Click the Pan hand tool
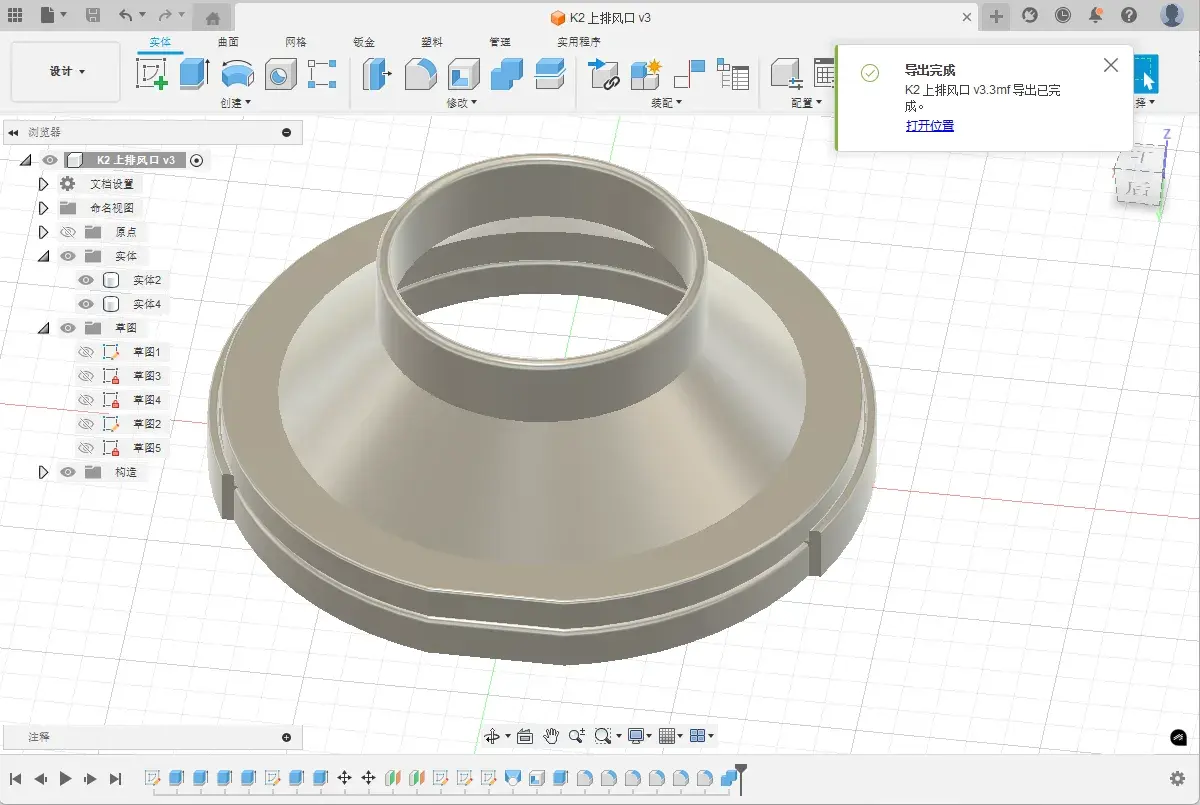 pos(551,736)
